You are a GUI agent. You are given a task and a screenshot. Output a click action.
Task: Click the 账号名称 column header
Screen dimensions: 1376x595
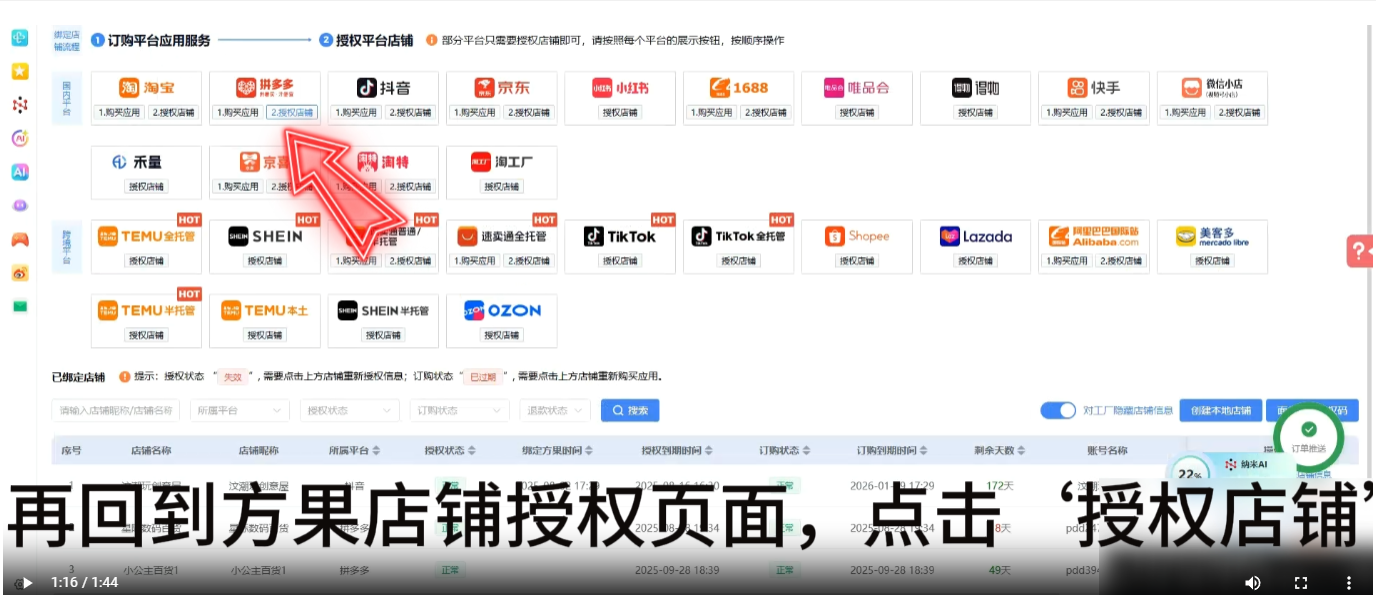[x=1107, y=450]
